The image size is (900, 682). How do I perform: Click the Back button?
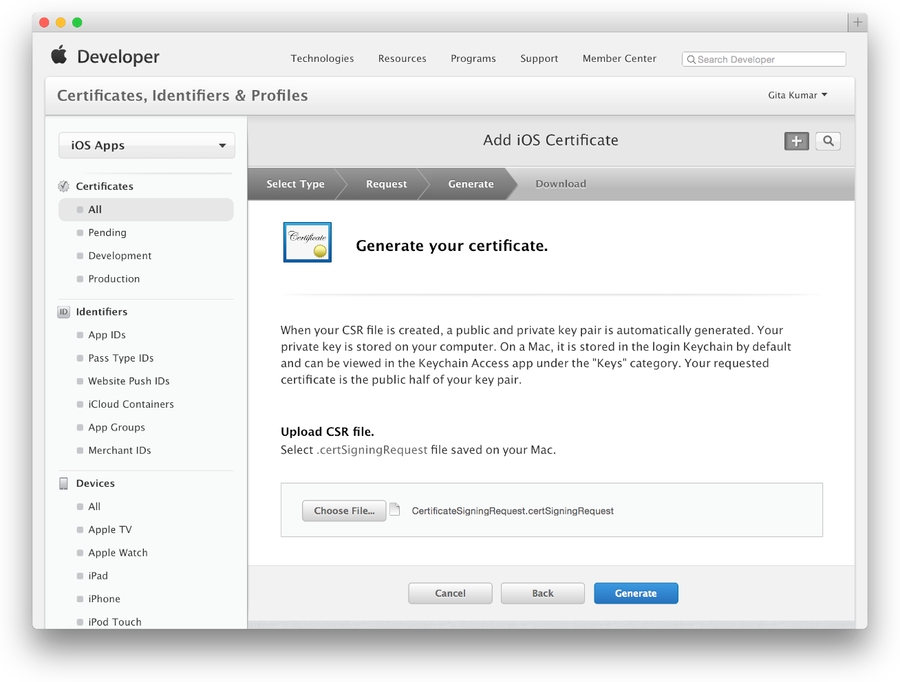click(542, 593)
